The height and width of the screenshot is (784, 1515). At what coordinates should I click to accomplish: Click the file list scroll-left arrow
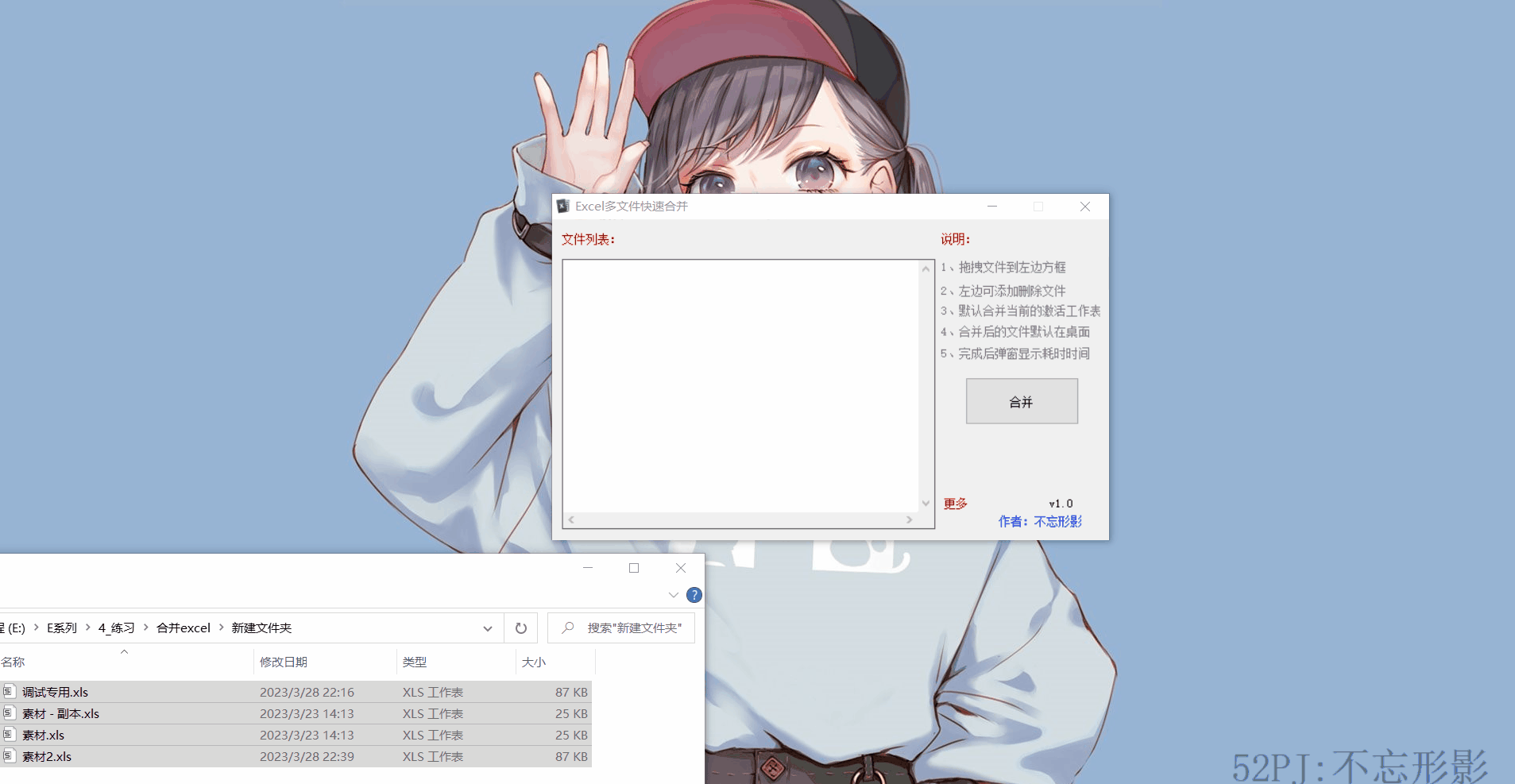point(571,519)
